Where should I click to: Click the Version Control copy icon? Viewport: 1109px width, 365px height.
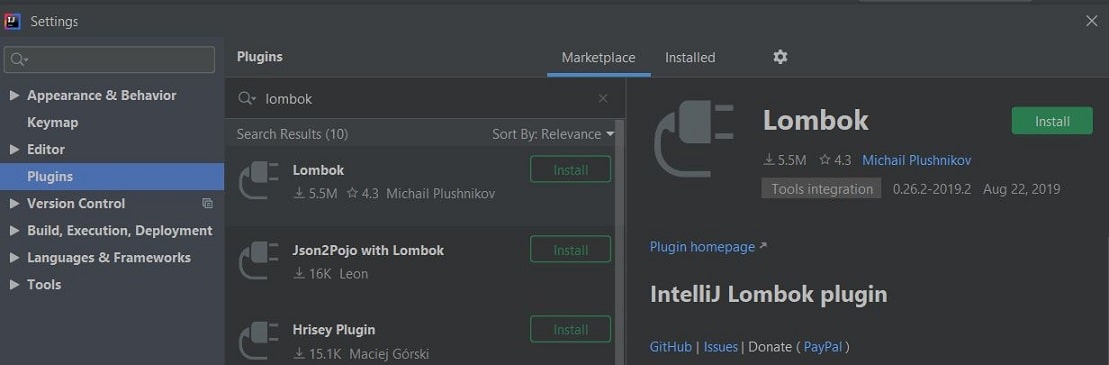coord(207,204)
